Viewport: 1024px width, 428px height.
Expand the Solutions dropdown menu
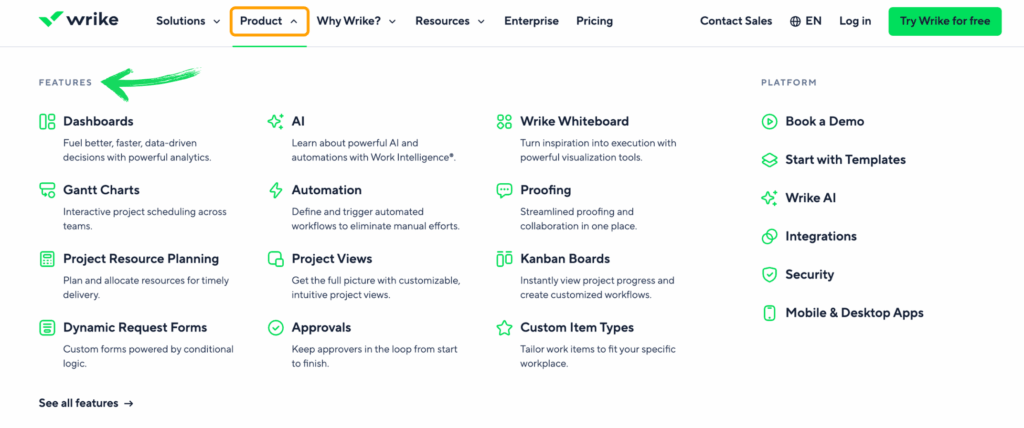(x=188, y=21)
